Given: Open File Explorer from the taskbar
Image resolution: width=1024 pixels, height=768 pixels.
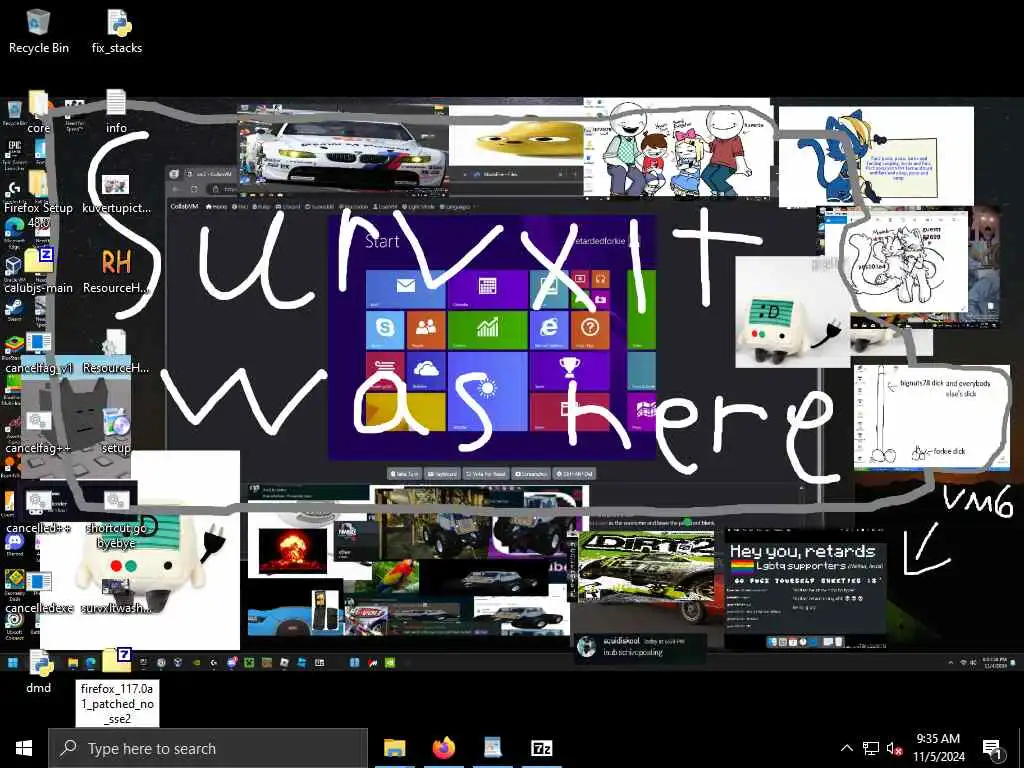Looking at the screenshot, I should point(394,748).
